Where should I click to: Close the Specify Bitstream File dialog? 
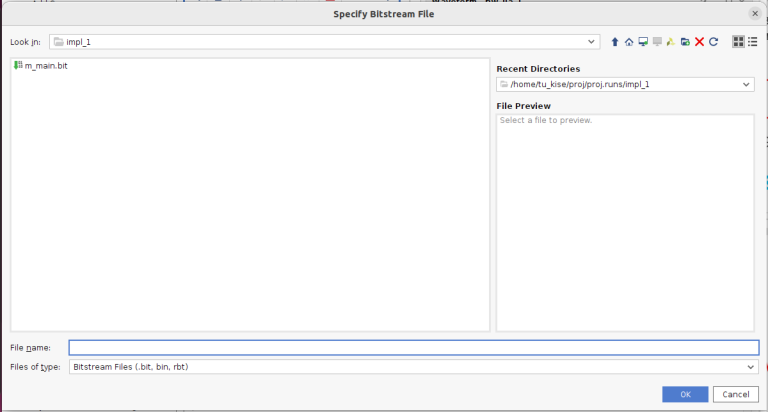(754, 13)
